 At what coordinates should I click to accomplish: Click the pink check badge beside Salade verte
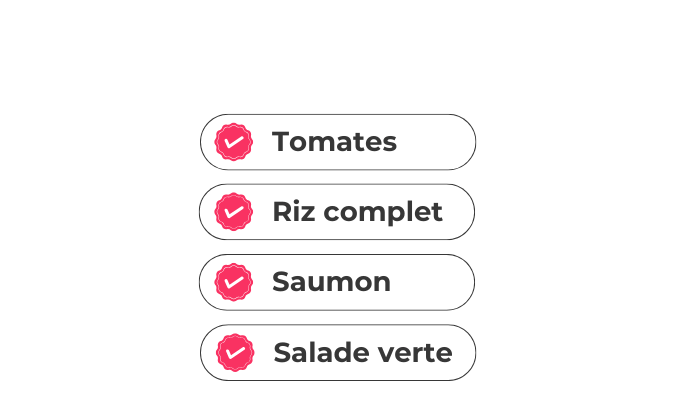pos(235,352)
